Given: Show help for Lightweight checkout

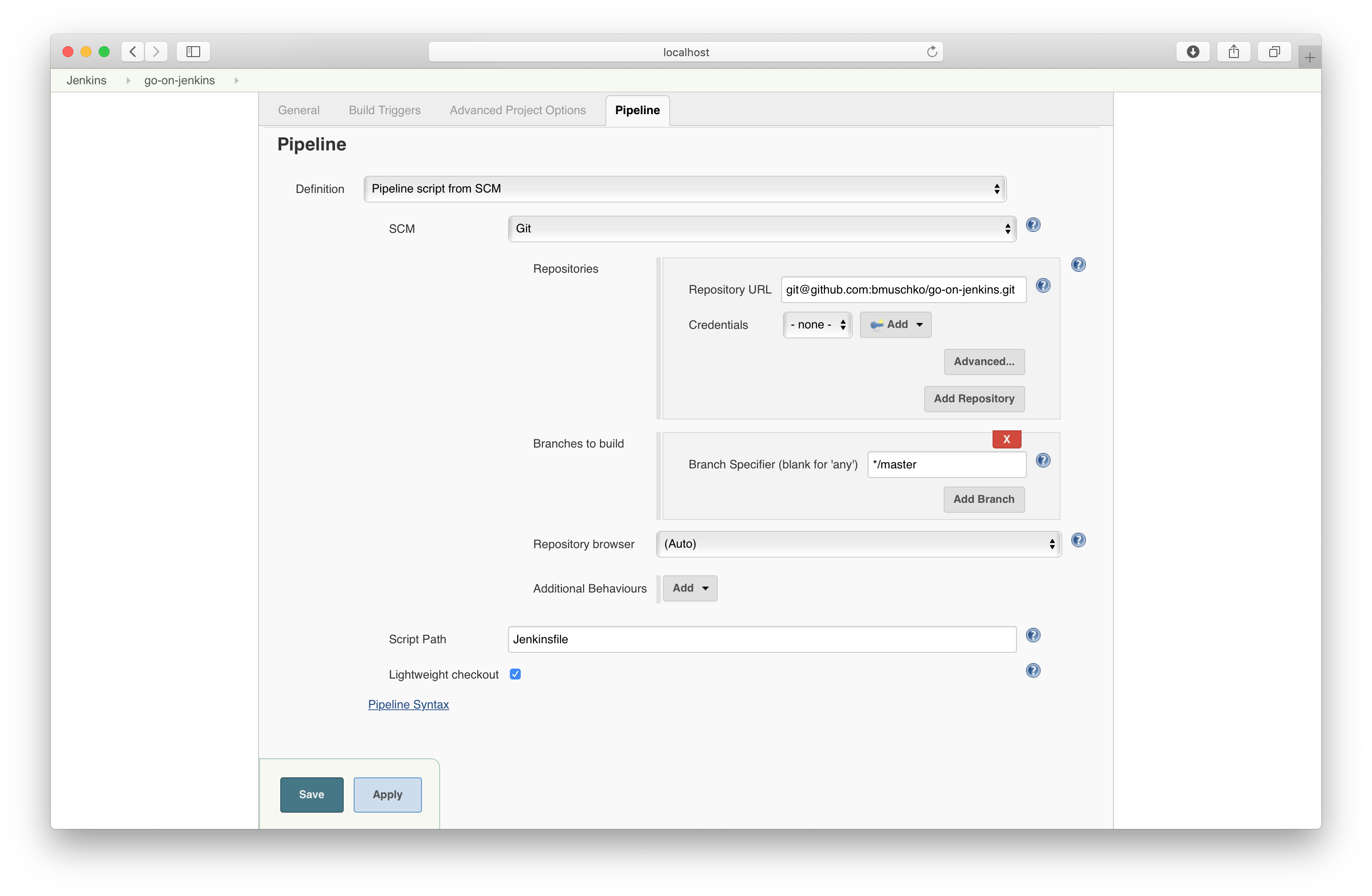Looking at the screenshot, I should point(1032,670).
